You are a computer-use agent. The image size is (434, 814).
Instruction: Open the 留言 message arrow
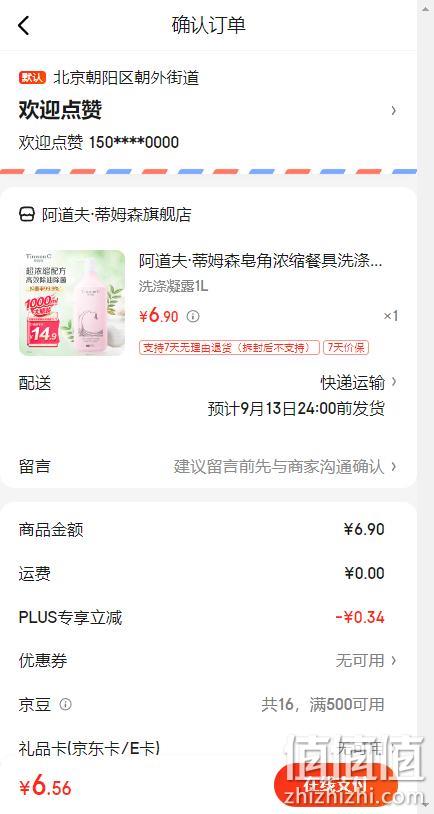pyautogui.click(x=394, y=466)
